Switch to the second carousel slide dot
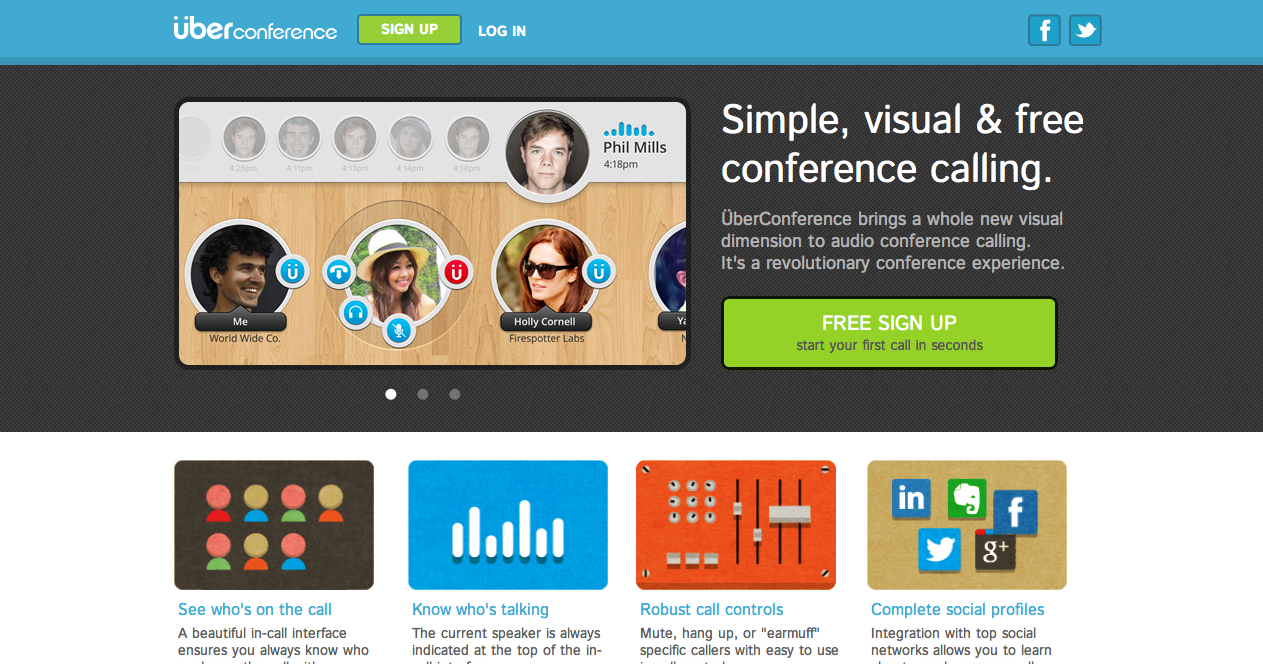This screenshot has width=1263, height=664. [x=423, y=394]
